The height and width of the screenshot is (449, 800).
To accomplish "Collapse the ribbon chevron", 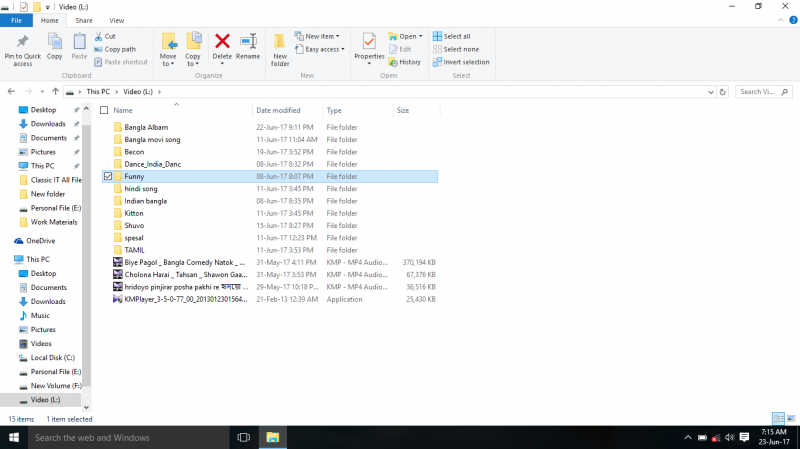I will 781,20.
